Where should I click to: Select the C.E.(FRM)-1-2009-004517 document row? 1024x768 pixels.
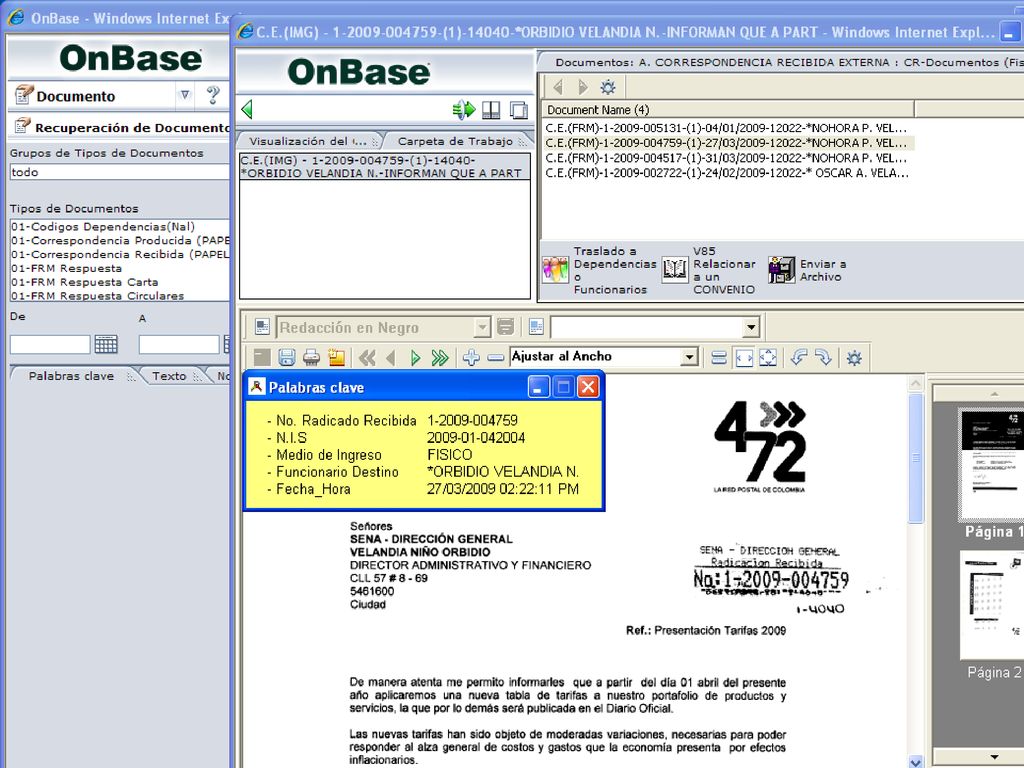726,158
